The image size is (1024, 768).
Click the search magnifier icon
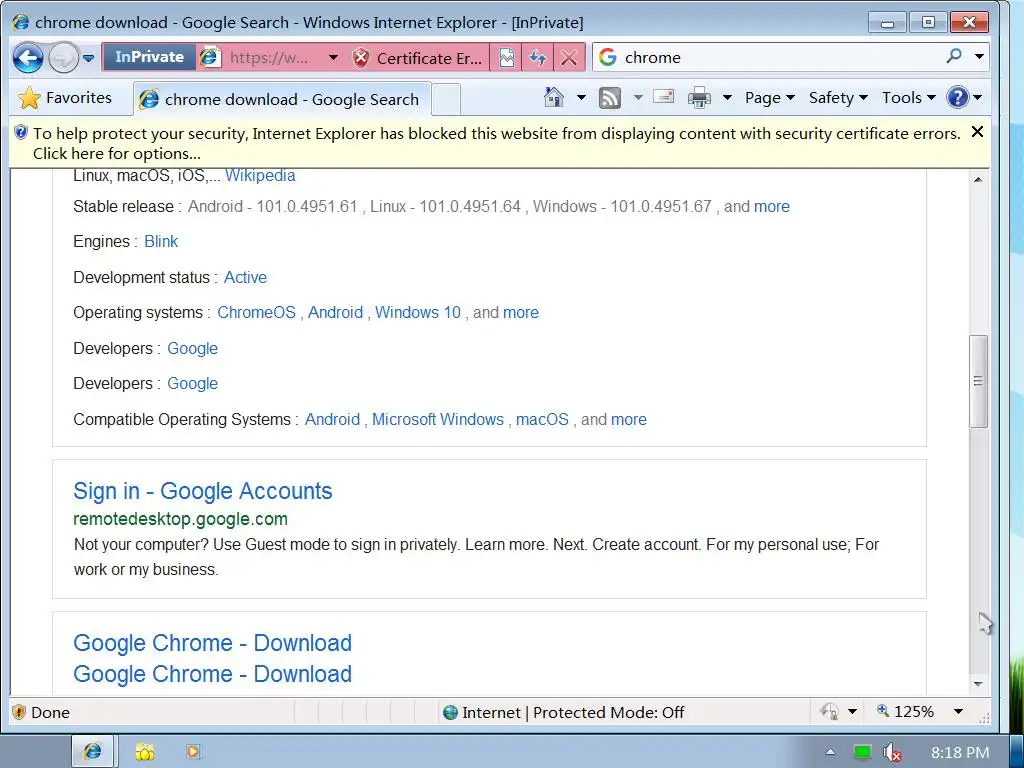(x=954, y=56)
